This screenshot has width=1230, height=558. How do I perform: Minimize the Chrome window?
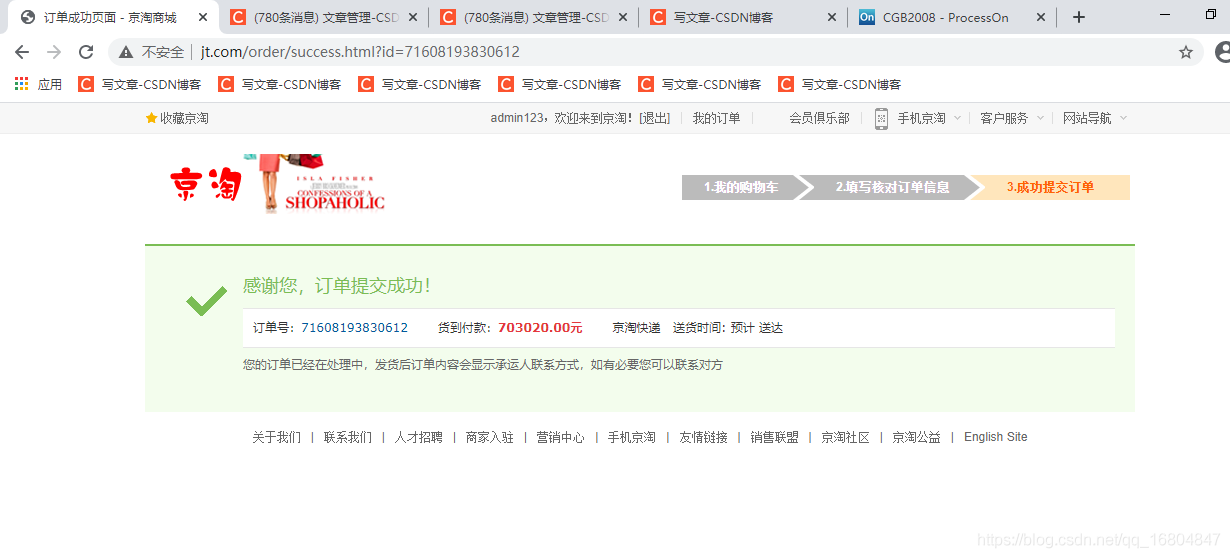[x=1166, y=14]
